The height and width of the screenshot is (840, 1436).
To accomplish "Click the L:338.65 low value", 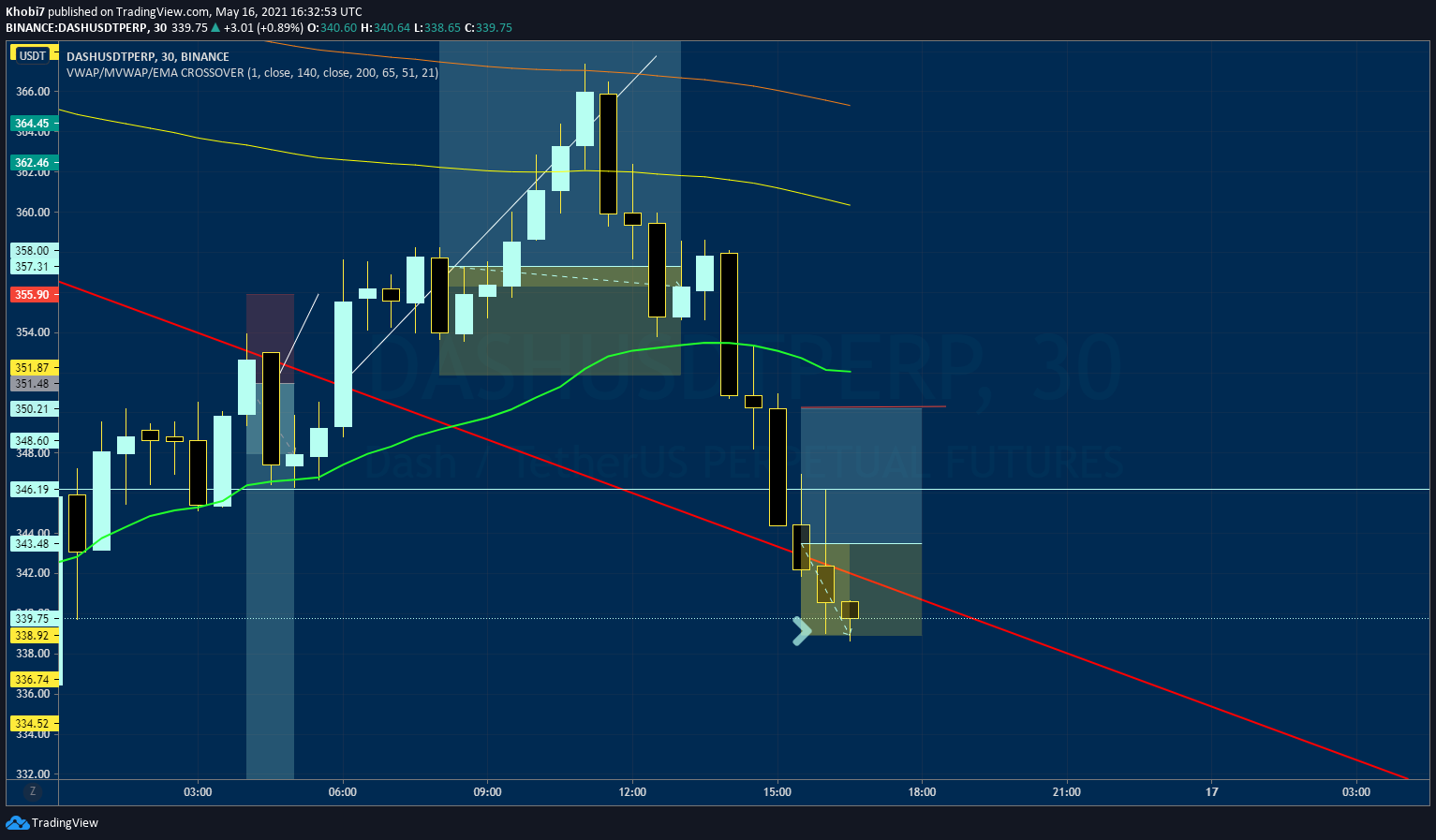I will click(x=437, y=27).
